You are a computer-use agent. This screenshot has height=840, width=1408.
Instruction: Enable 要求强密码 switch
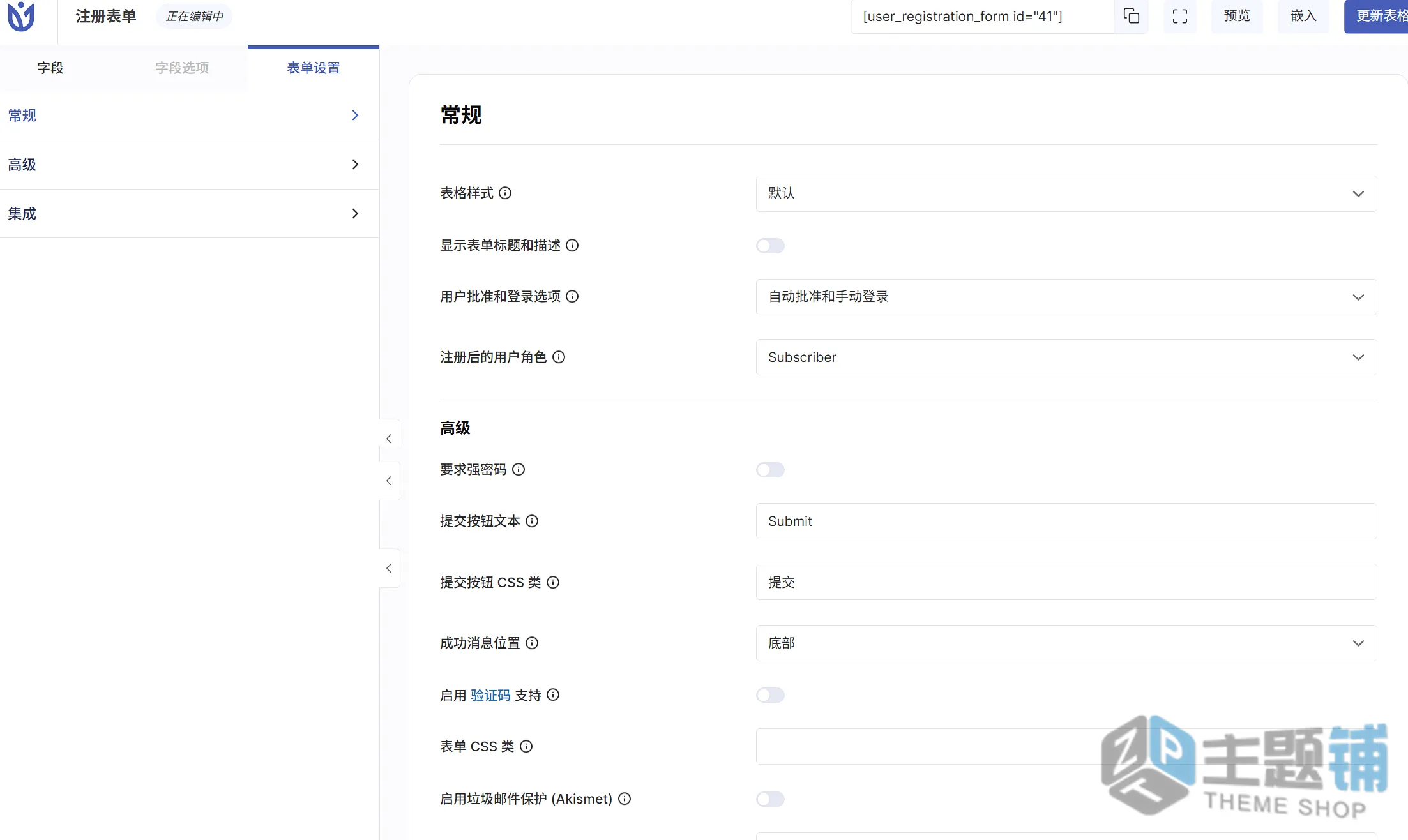[x=770, y=470]
